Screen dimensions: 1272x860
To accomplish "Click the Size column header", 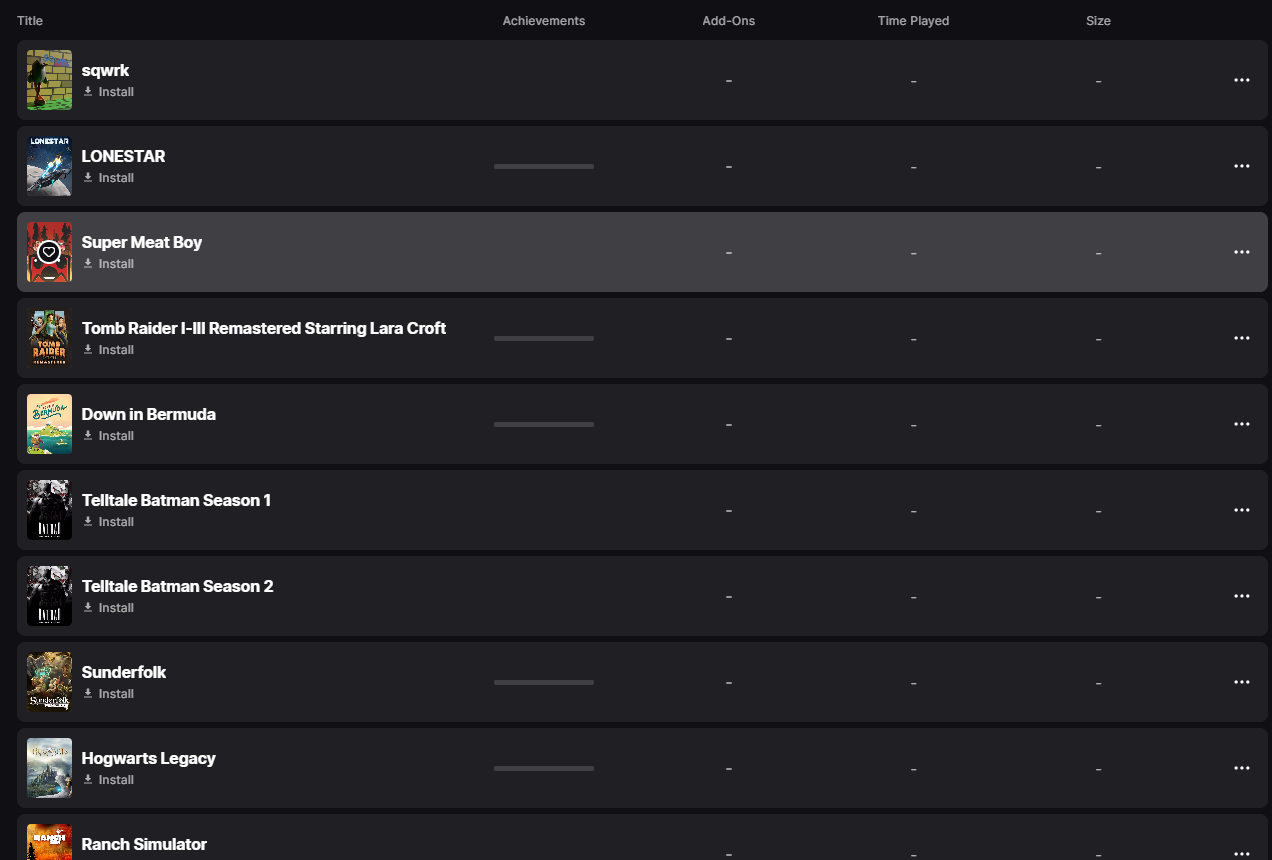I will tap(1098, 21).
